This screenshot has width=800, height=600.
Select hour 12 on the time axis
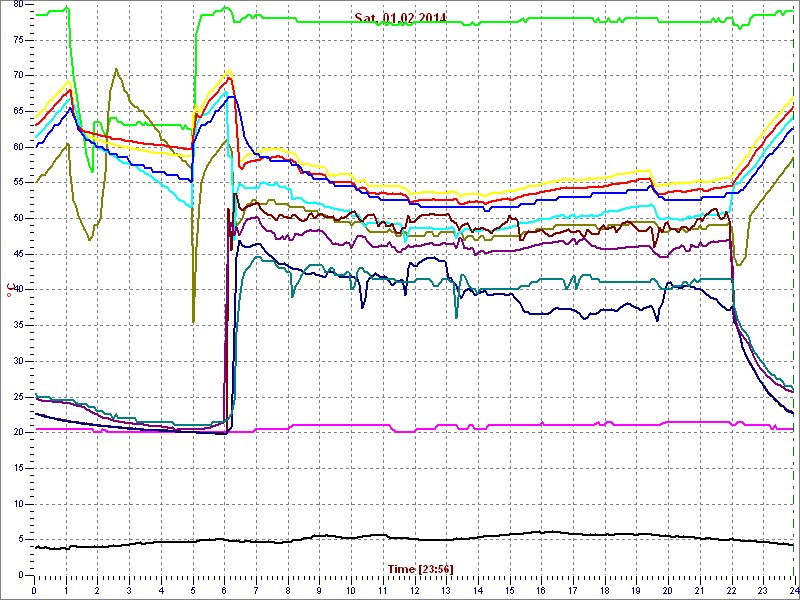click(414, 590)
